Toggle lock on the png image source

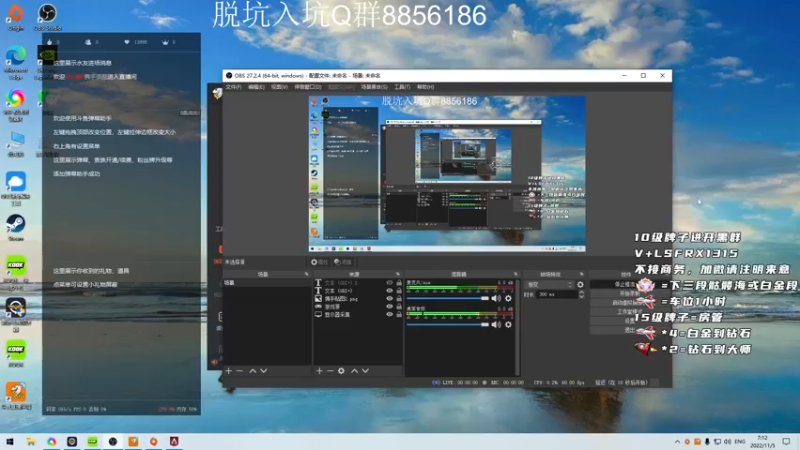click(399, 298)
